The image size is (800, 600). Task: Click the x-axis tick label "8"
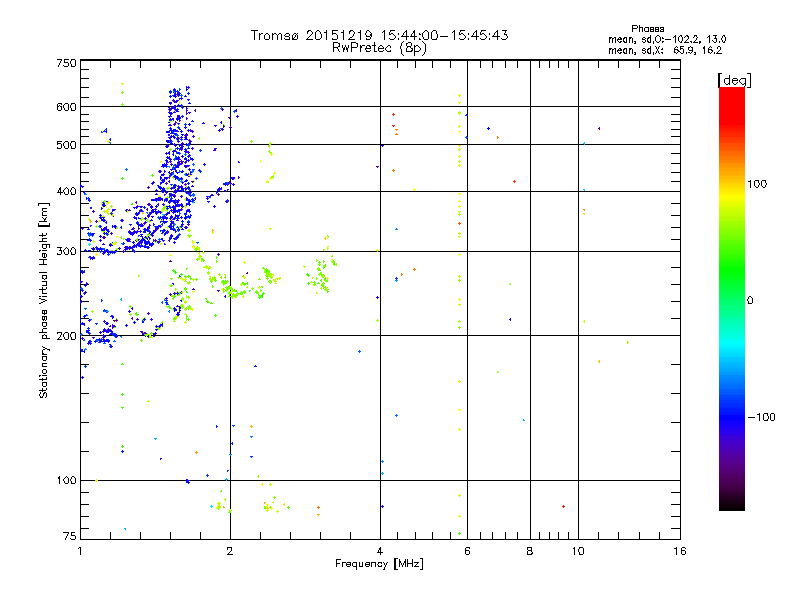[x=530, y=551]
